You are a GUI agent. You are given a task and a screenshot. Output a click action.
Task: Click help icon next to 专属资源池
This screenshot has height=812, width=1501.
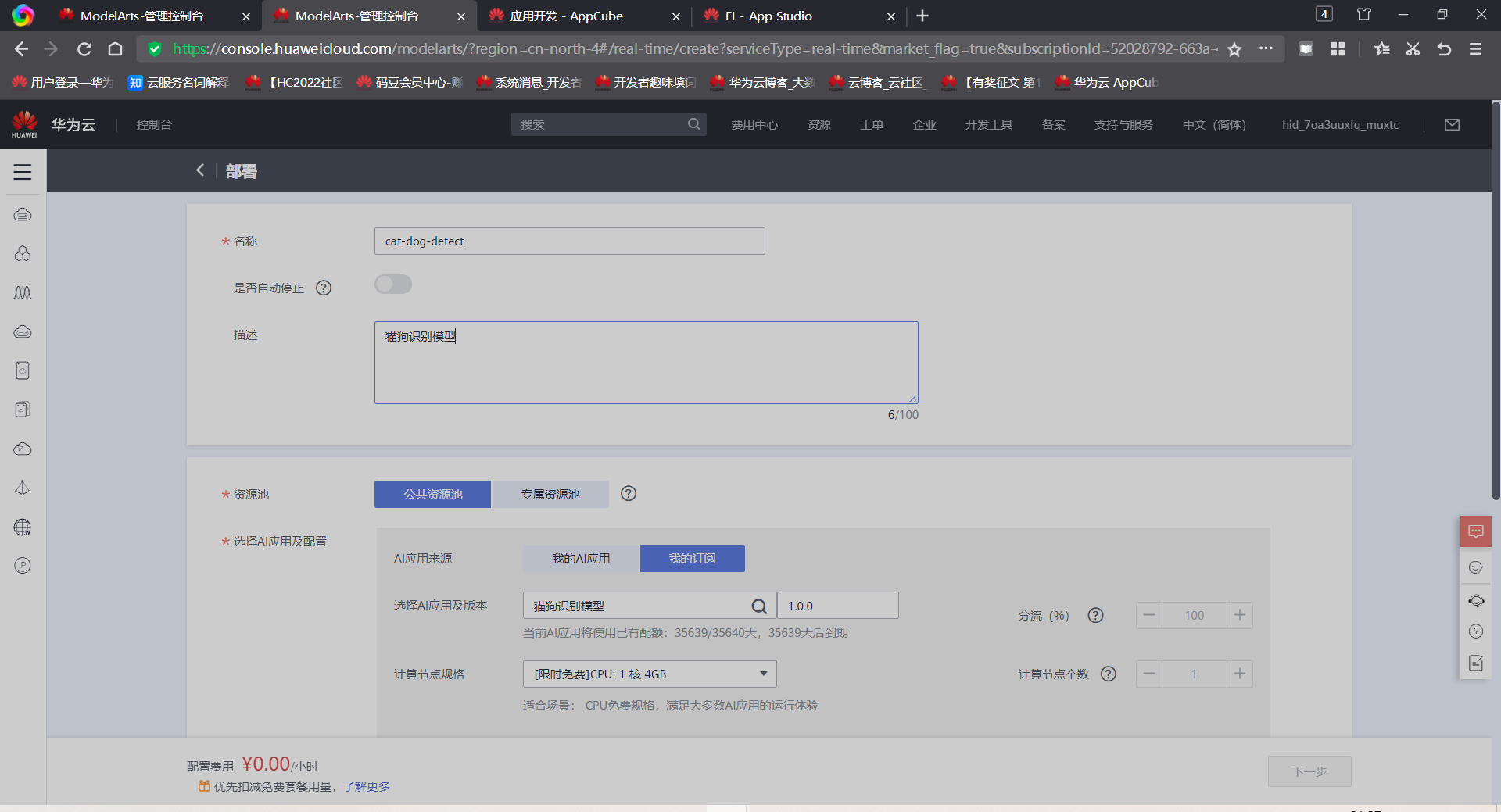[629, 494]
